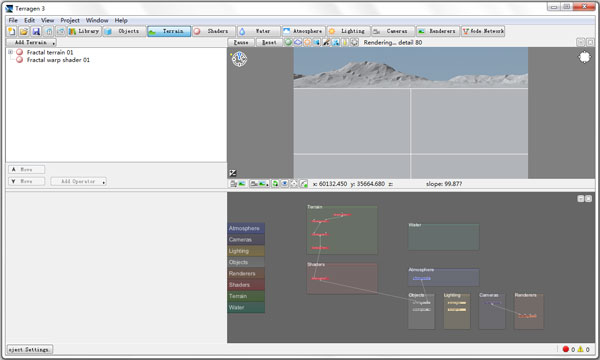The width and height of the screenshot is (600, 360).
Task: Select Shaders in the node network list
Action: click(x=246, y=285)
